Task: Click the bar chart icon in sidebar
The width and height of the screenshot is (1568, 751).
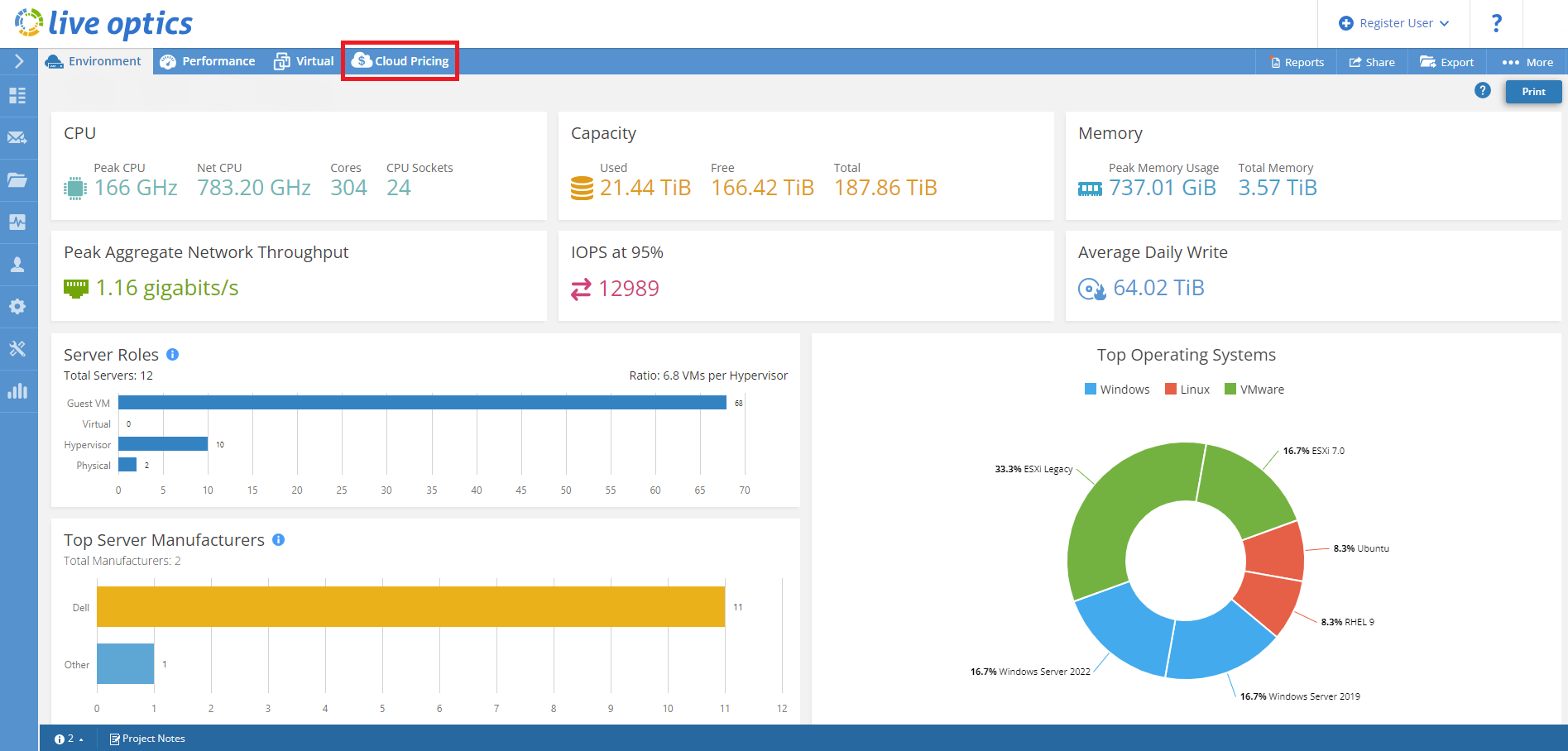Action: (x=17, y=390)
